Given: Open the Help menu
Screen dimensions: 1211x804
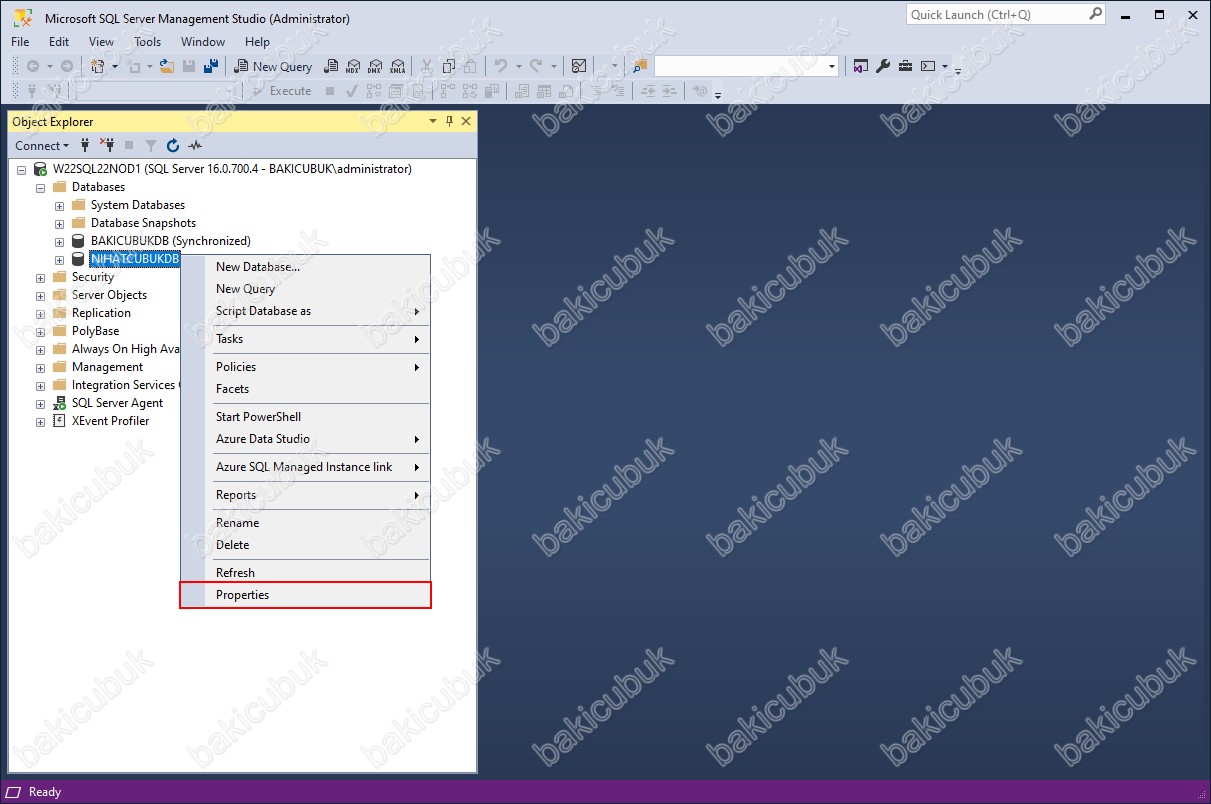Looking at the screenshot, I should coord(257,42).
